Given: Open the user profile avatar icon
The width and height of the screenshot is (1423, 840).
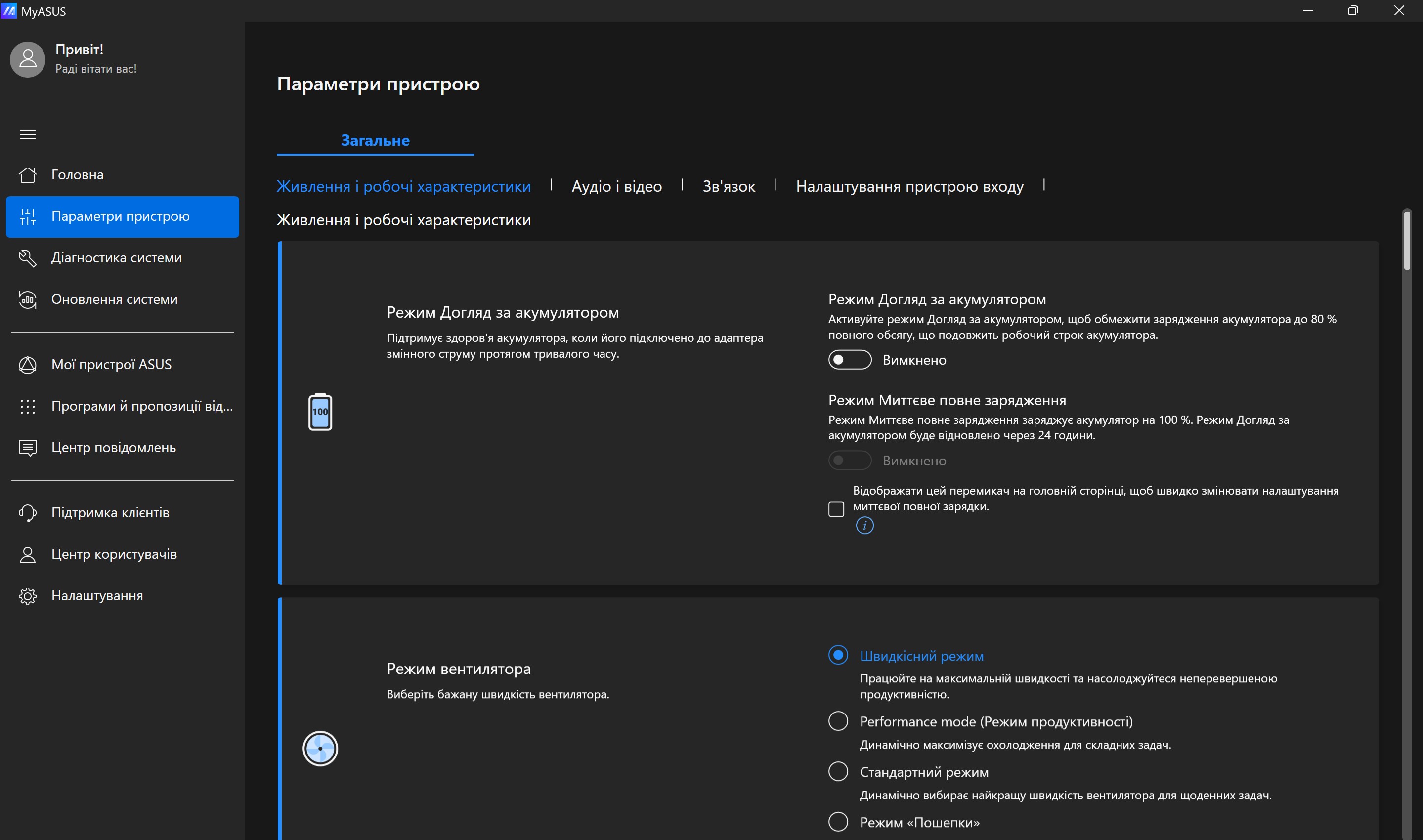Looking at the screenshot, I should 28,59.
